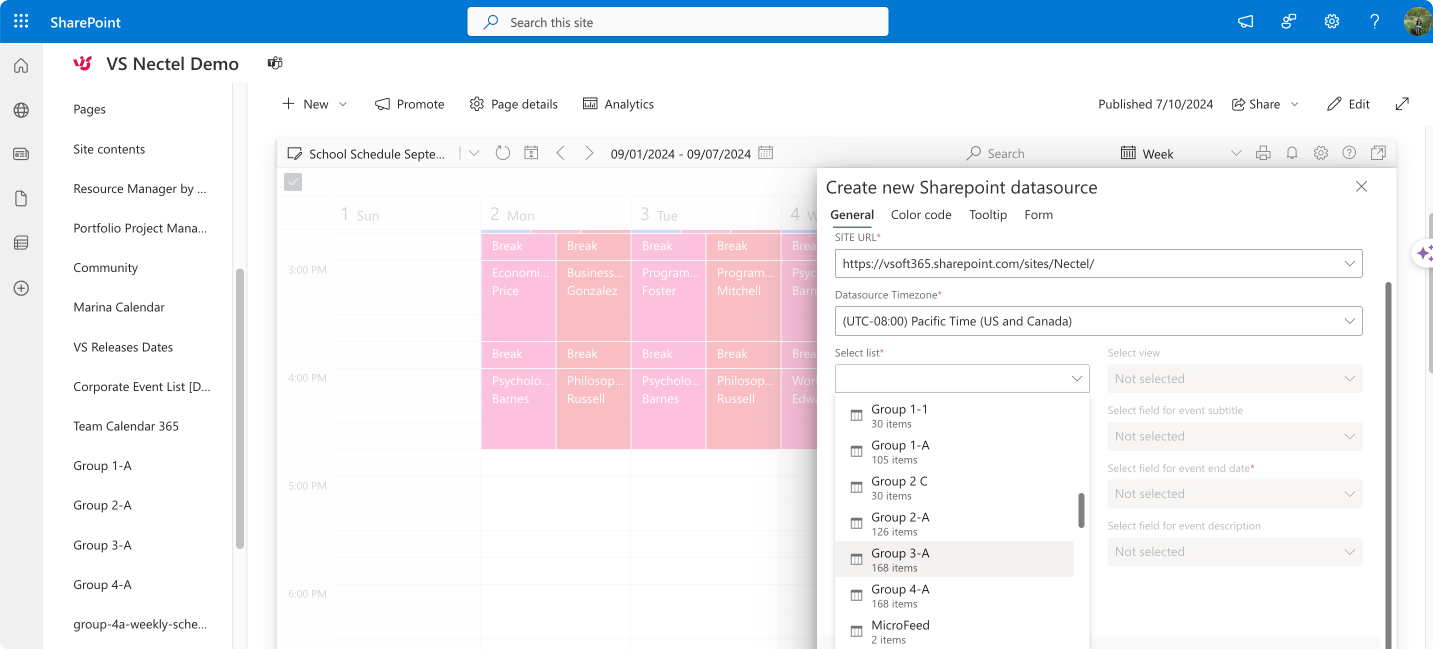The image size is (1433, 649).
Task: Click the calendar refresh icon
Action: point(503,153)
